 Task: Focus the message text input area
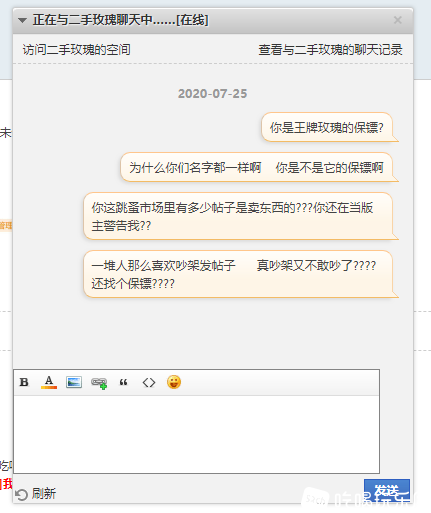click(196, 434)
